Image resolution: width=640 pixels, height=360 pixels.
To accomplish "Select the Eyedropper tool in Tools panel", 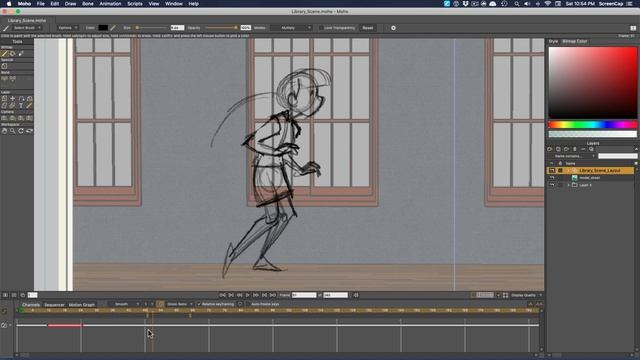I will coord(21,53).
